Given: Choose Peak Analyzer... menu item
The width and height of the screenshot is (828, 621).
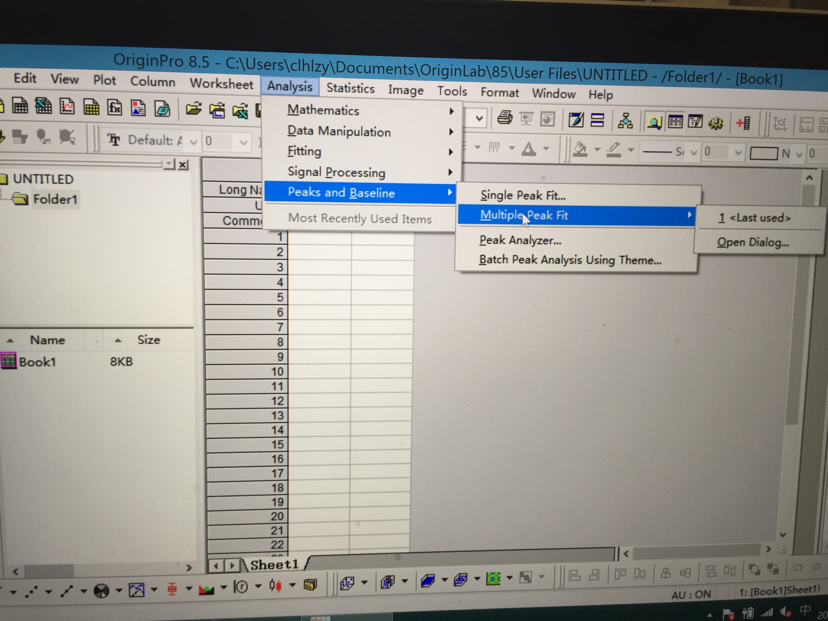Looking at the screenshot, I should [x=520, y=240].
